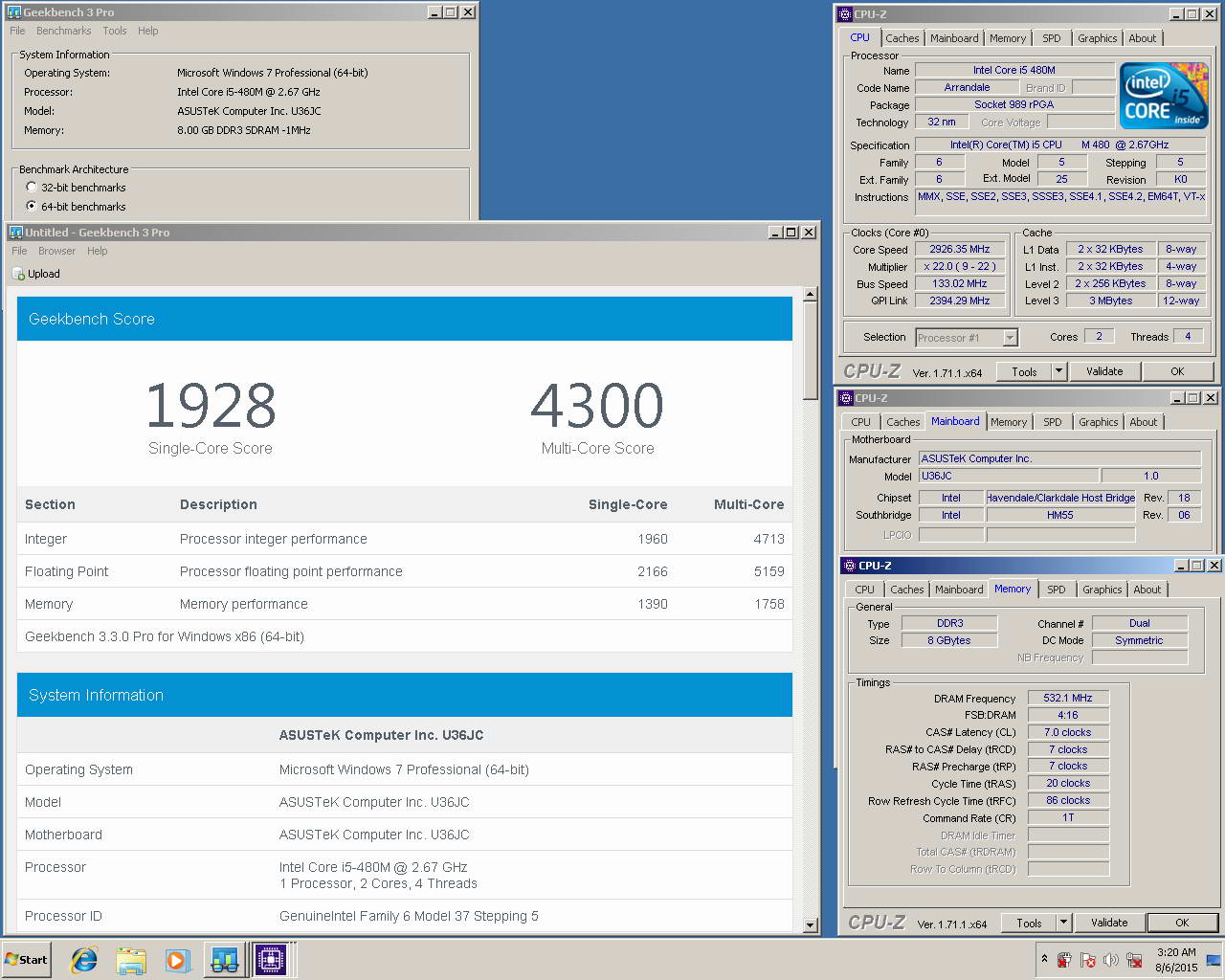This screenshot has width=1225, height=980.
Task: Click the results scrollbar down arrow
Action: coord(811,925)
